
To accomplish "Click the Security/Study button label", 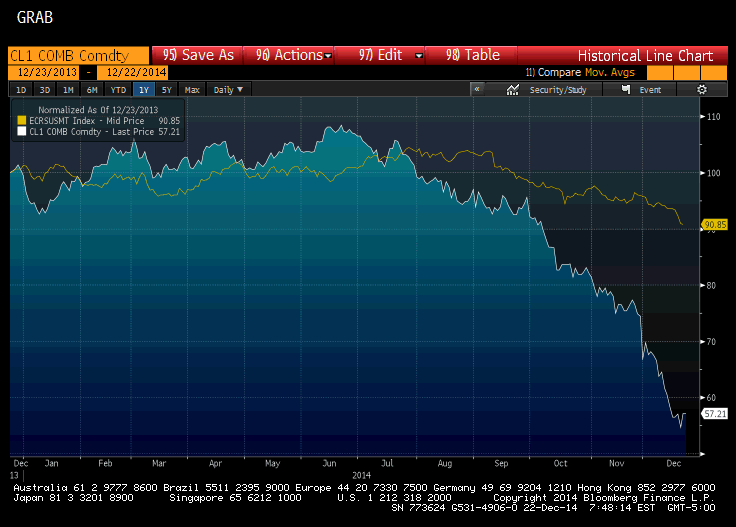I will coord(558,90).
